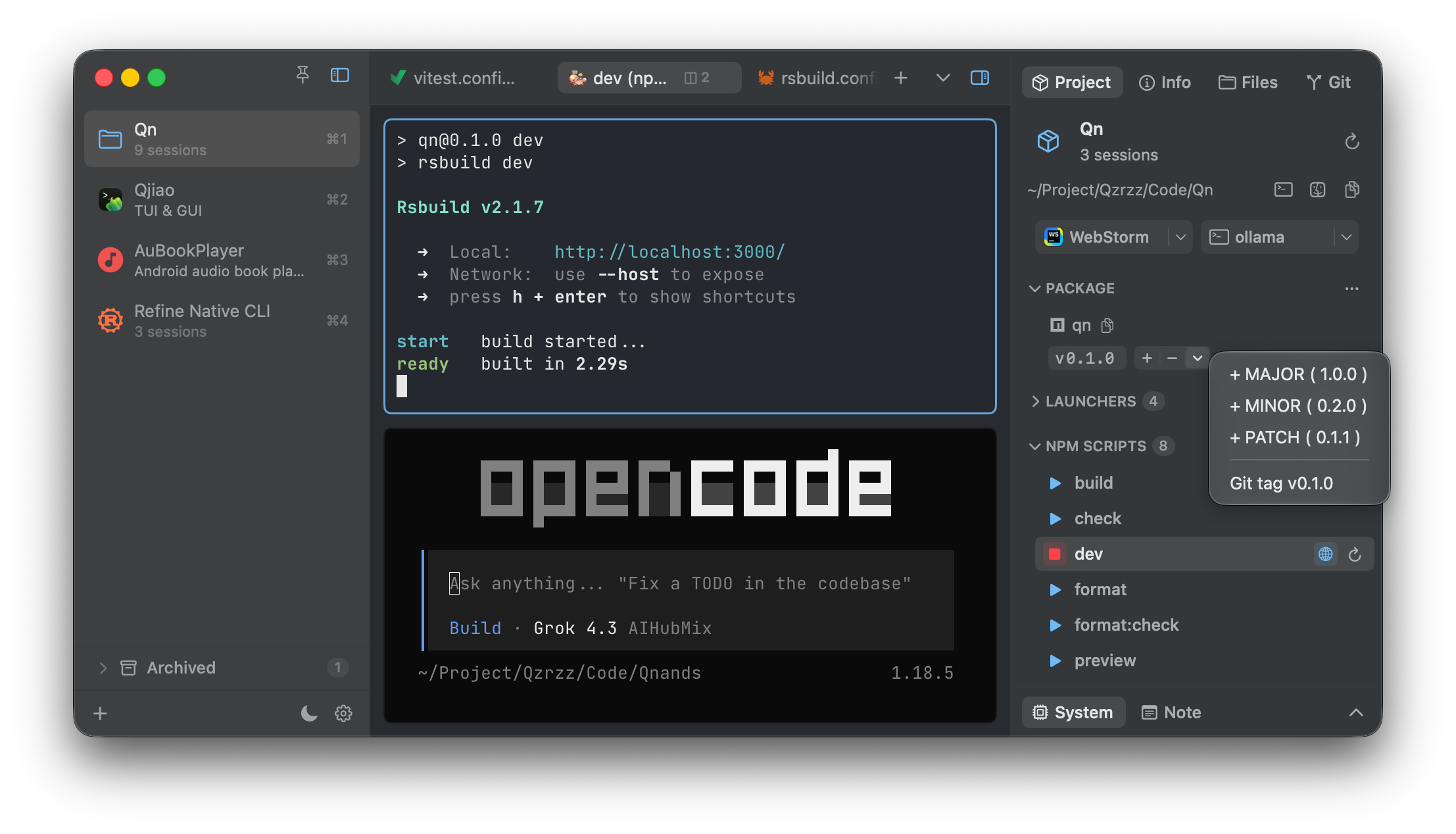Refresh the Qn project info

[1352, 141]
